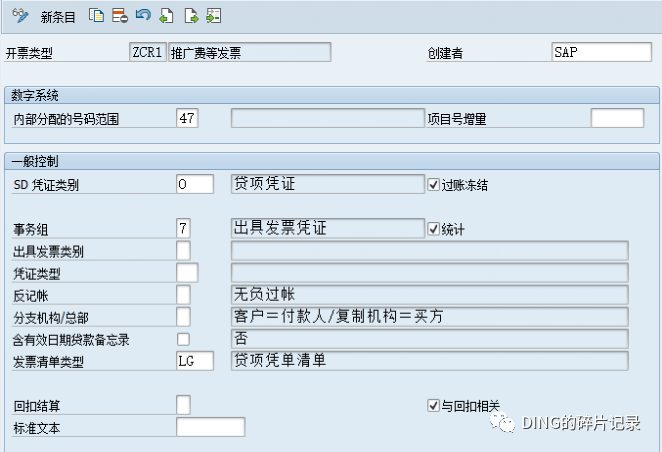Click the SD 凭证类别 label
This screenshot has width=662, height=452.
46,185
